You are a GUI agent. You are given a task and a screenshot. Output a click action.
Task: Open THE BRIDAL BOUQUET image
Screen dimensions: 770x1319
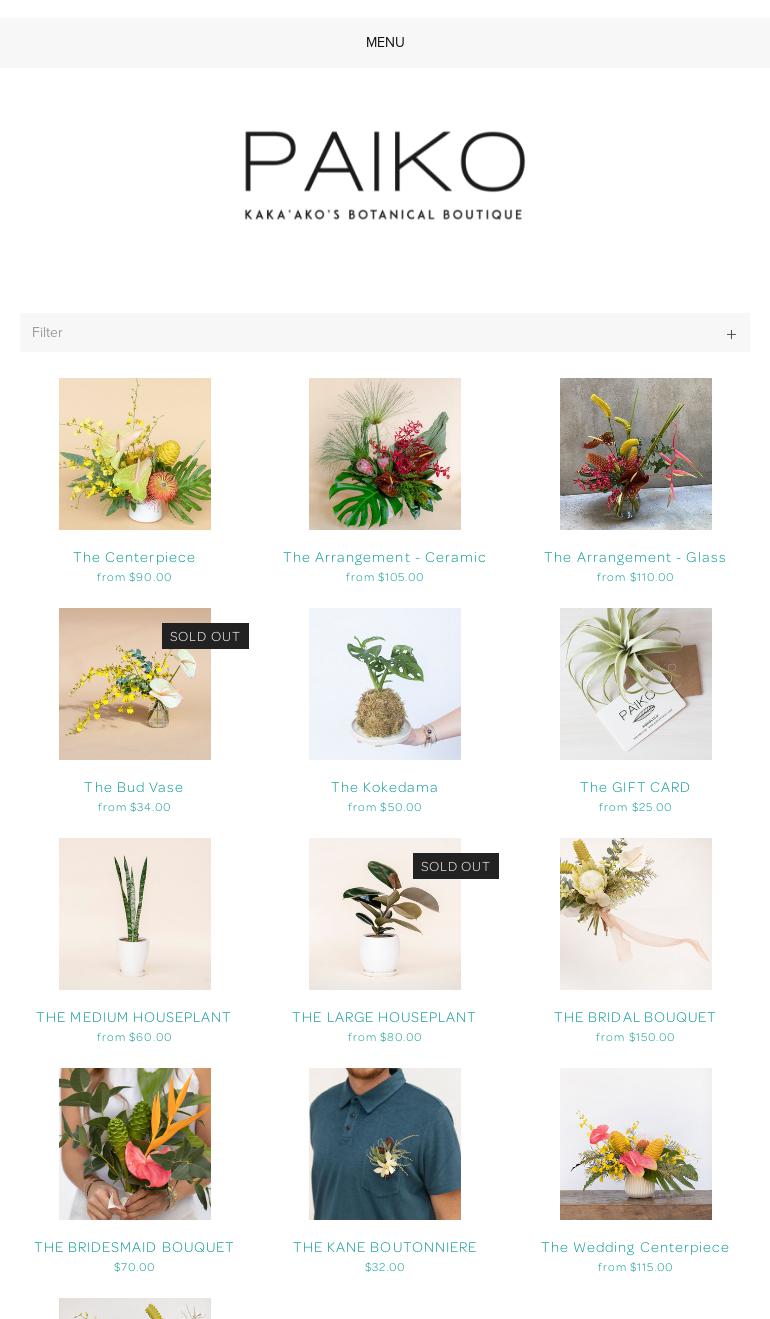click(x=636, y=914)
